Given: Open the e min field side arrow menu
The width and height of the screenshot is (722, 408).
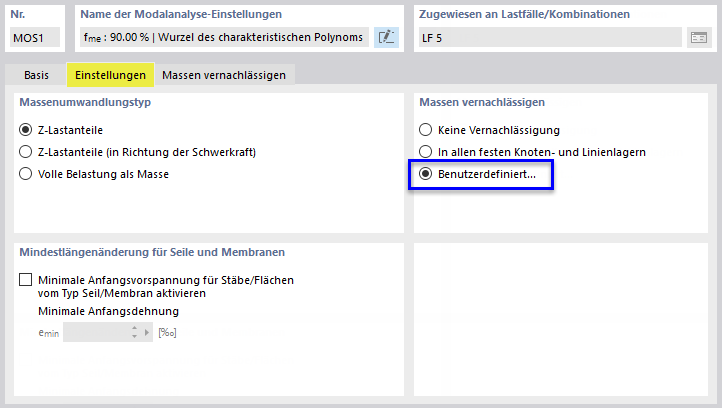Looking at the screenshot, I should [147, 332].
